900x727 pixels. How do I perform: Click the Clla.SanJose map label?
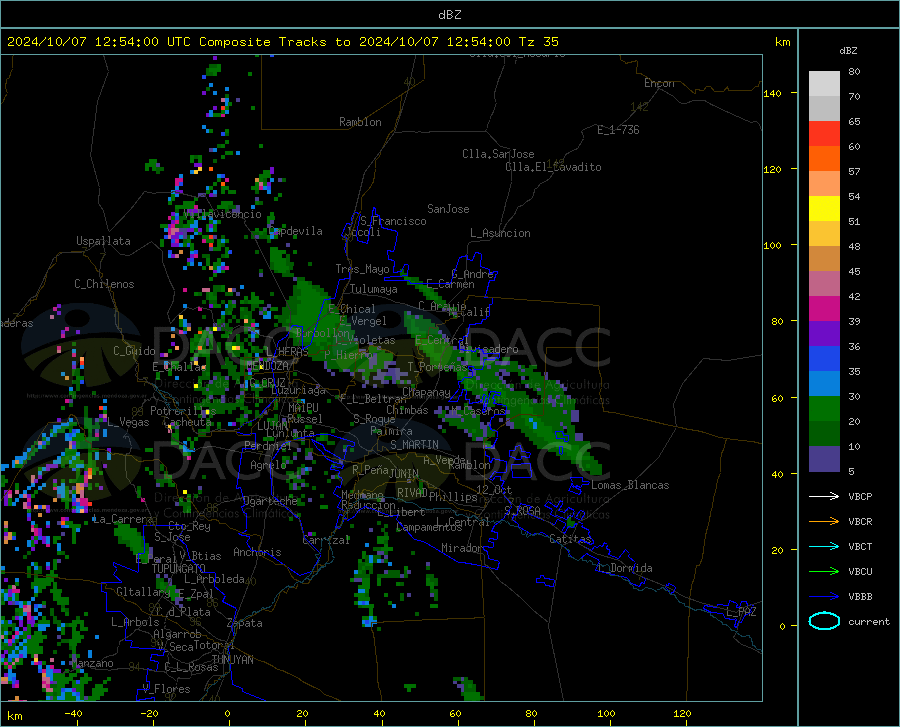pos(498,154)
